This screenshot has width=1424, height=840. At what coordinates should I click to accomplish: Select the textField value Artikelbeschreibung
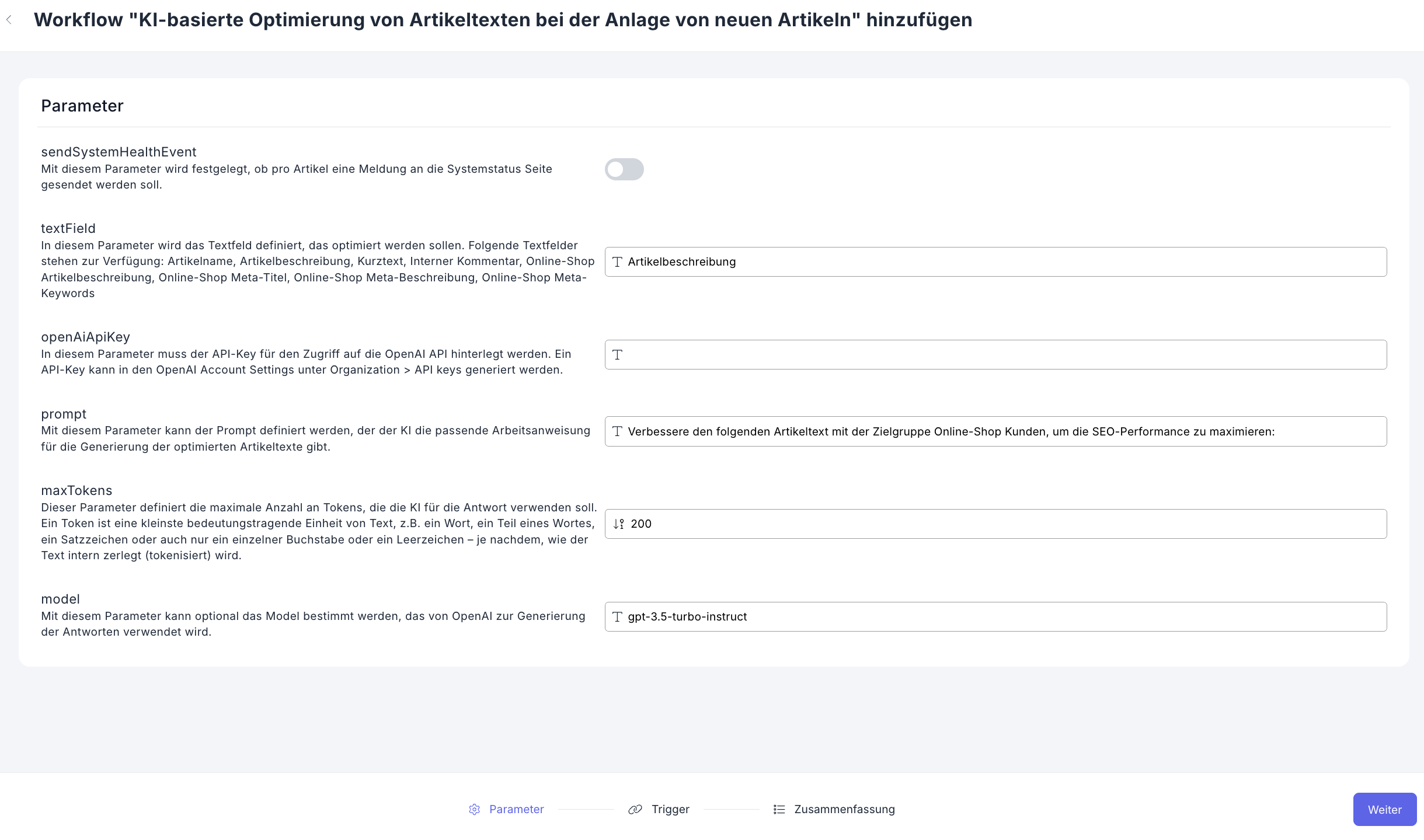tap(681, 262)
